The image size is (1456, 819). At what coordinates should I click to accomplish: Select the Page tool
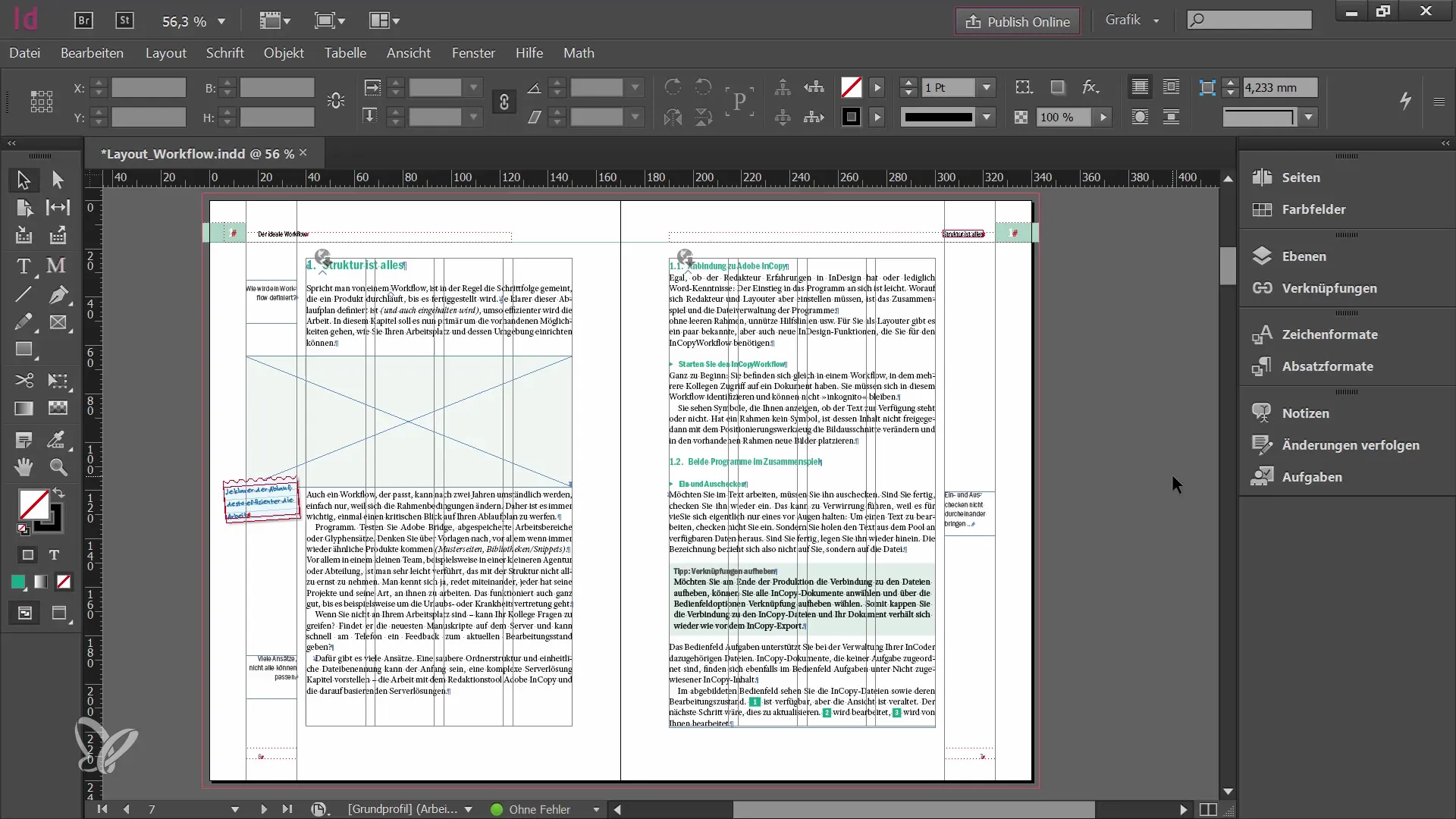24,207
